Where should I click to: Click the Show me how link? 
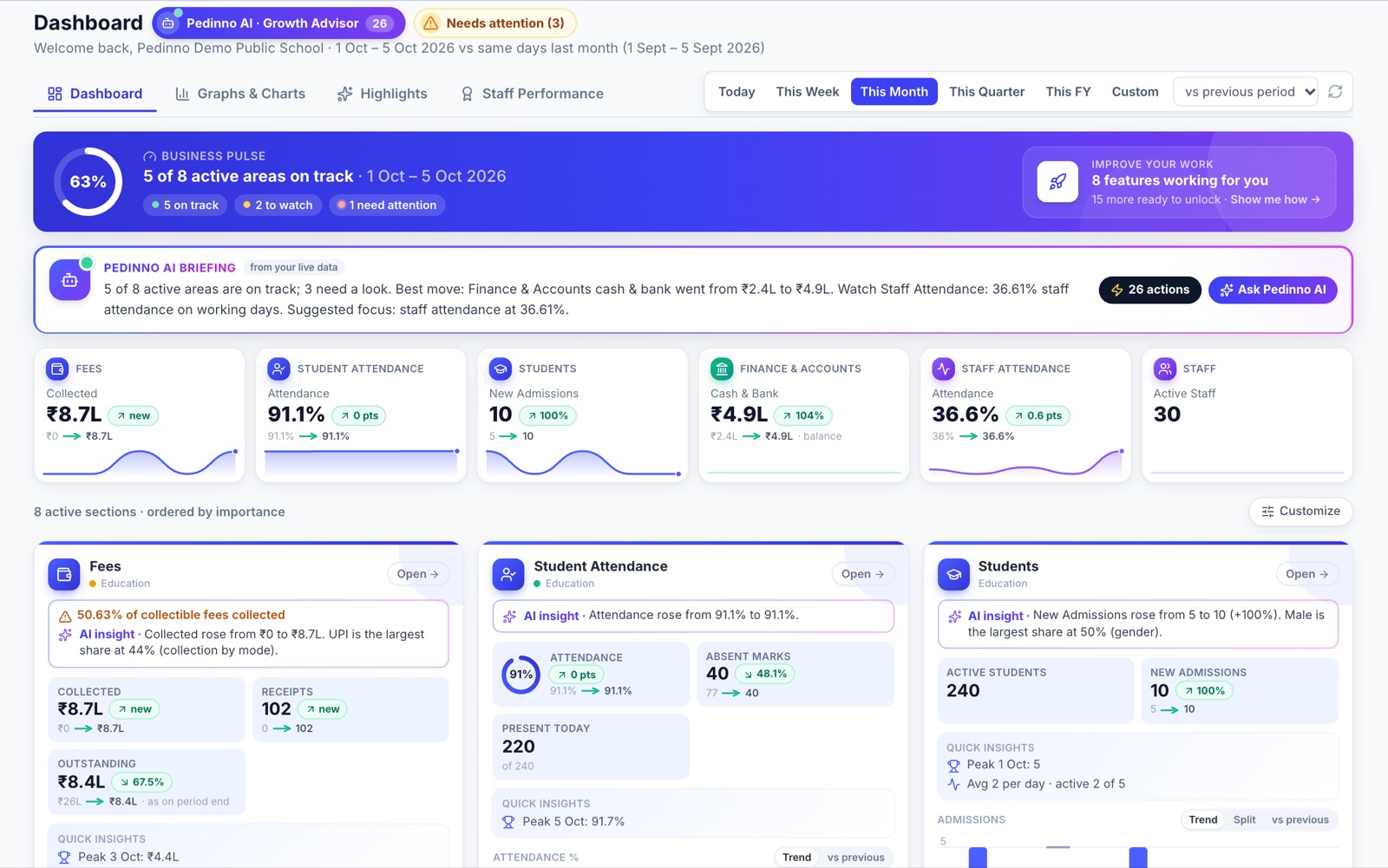1275,199
